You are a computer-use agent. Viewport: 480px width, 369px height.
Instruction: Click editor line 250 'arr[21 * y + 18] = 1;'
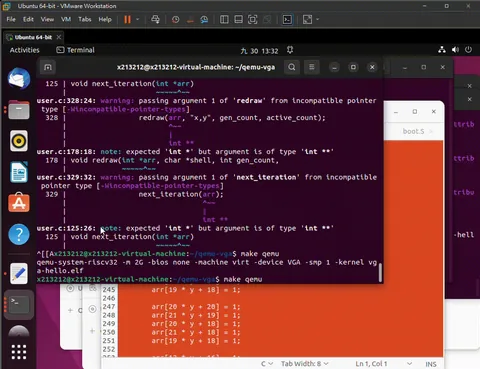(x=196, y=332)
